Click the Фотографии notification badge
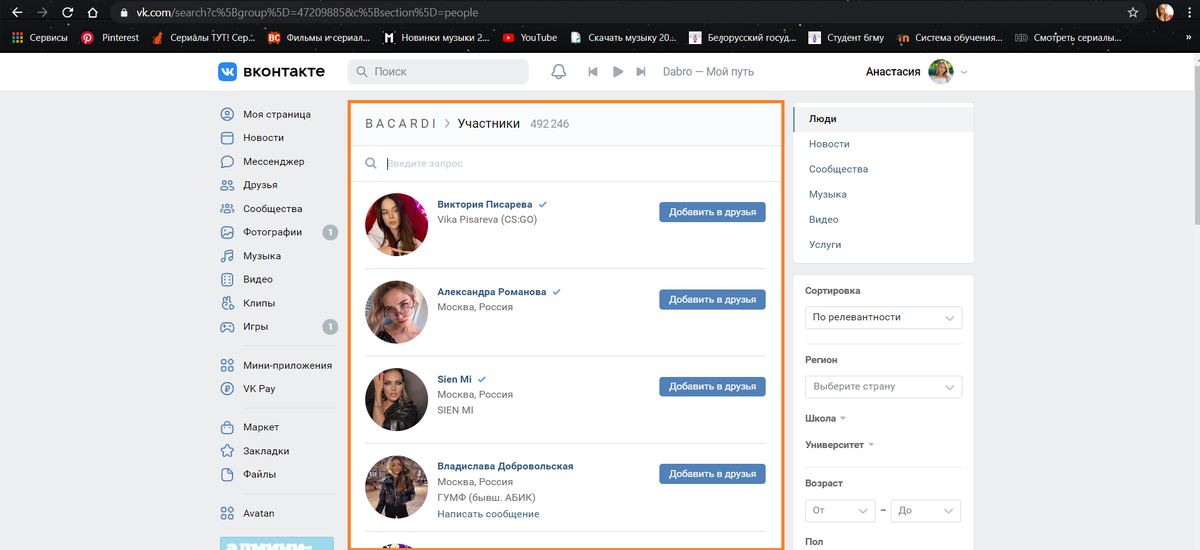This screenshot has width=1200, height=550. [330, 232]
